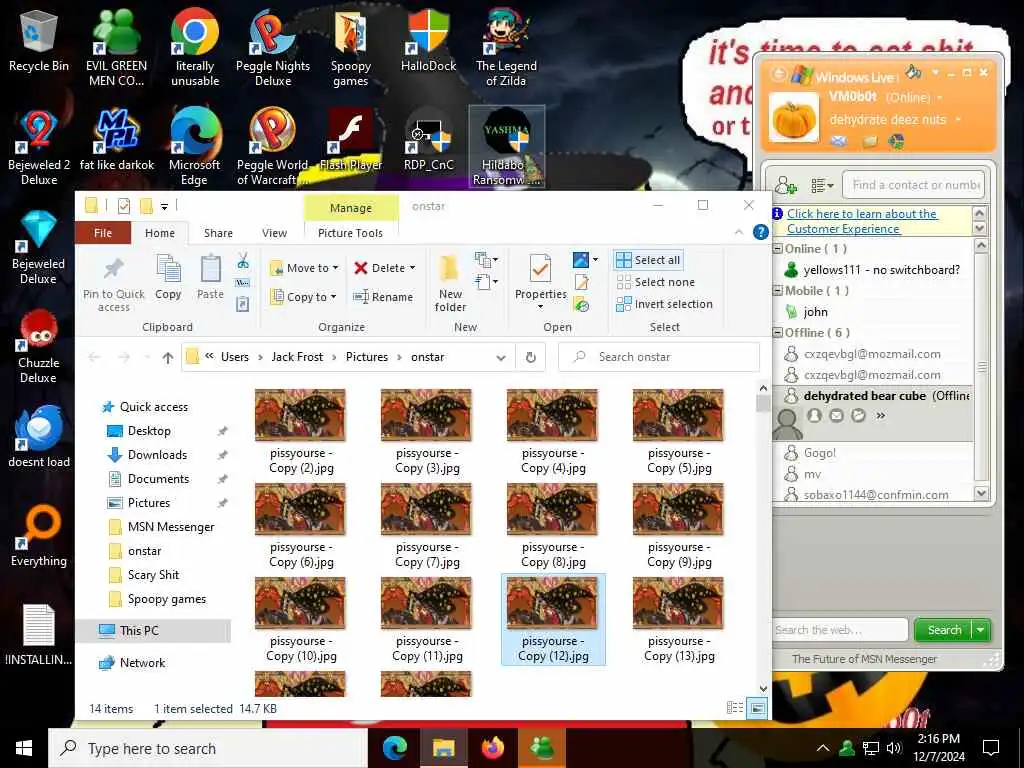Screen dimensions: 1024x768
Task: Open the File tab
Action: 103,232
